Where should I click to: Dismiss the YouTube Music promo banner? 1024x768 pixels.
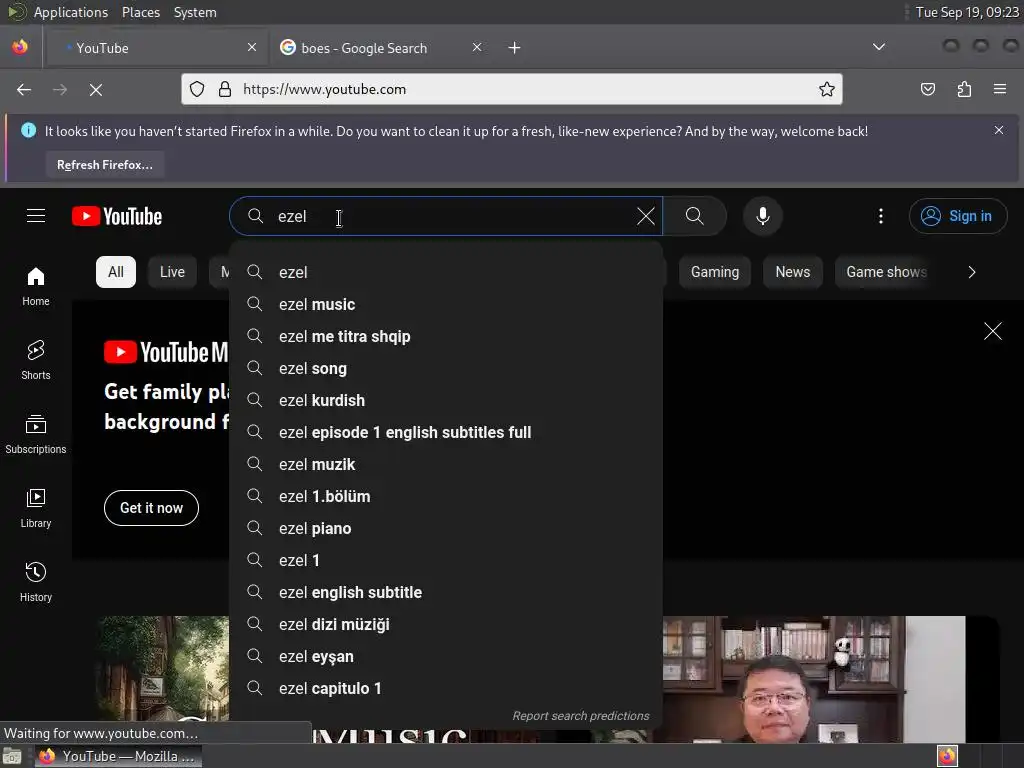(x=993, y=331)
